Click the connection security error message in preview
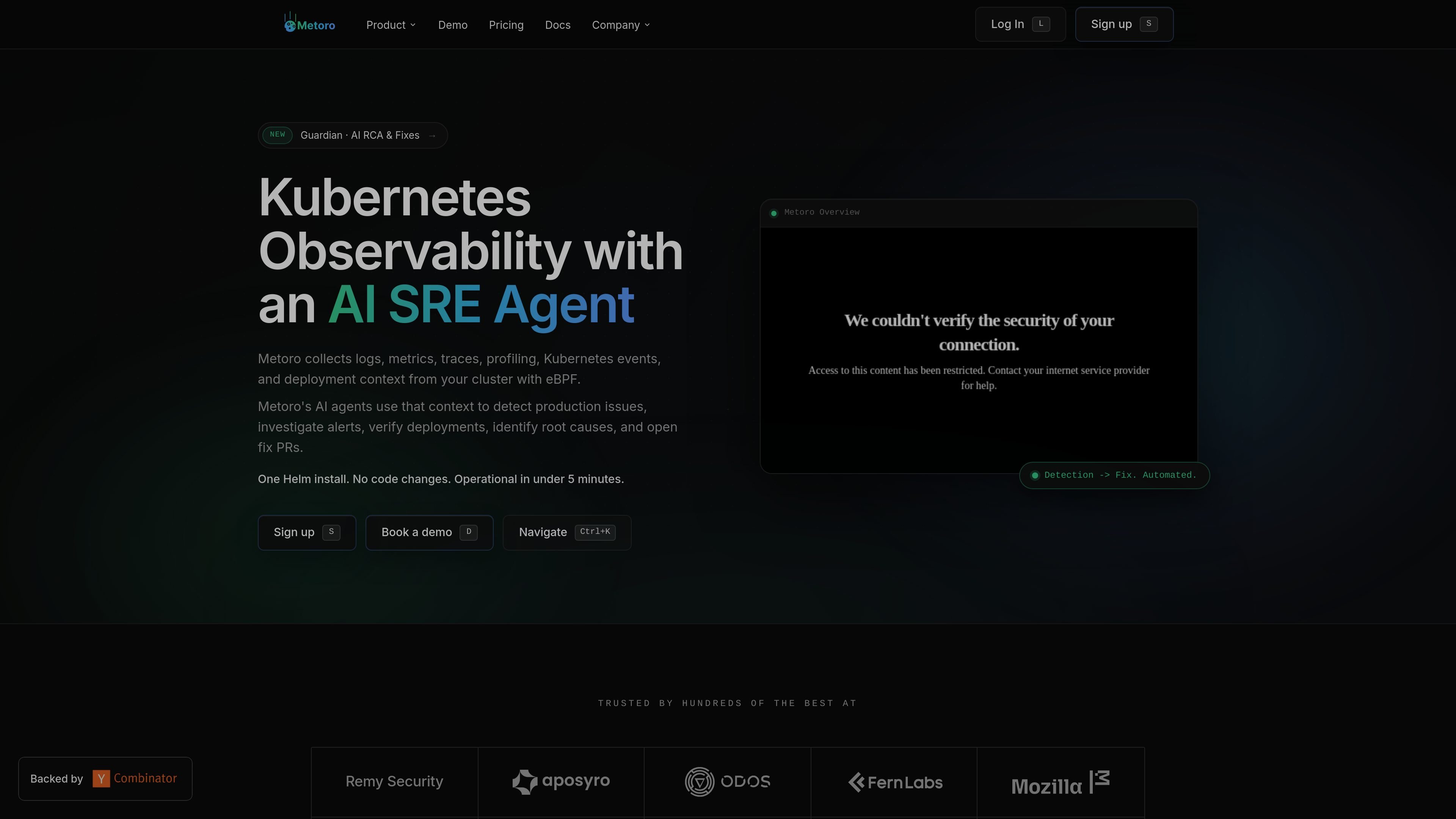Viewport: 1456px width, 819px height. pos(979,351)
